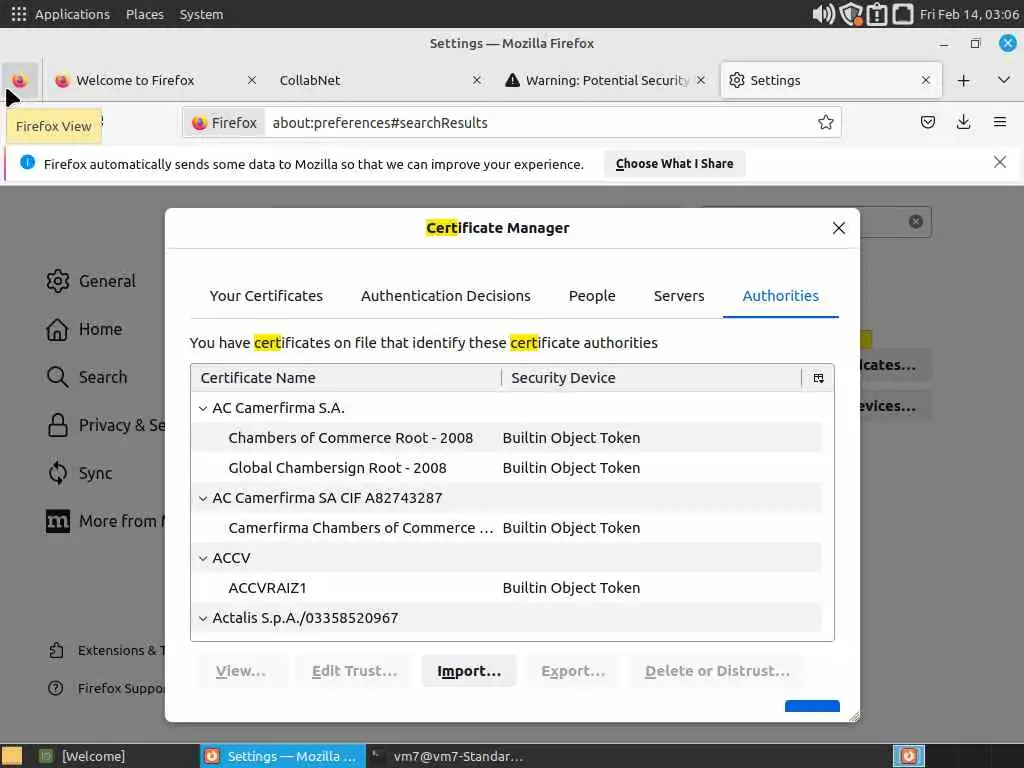Sort by Security Device column header
This screenshot has height=768, width=1024.
coord(652,378)
